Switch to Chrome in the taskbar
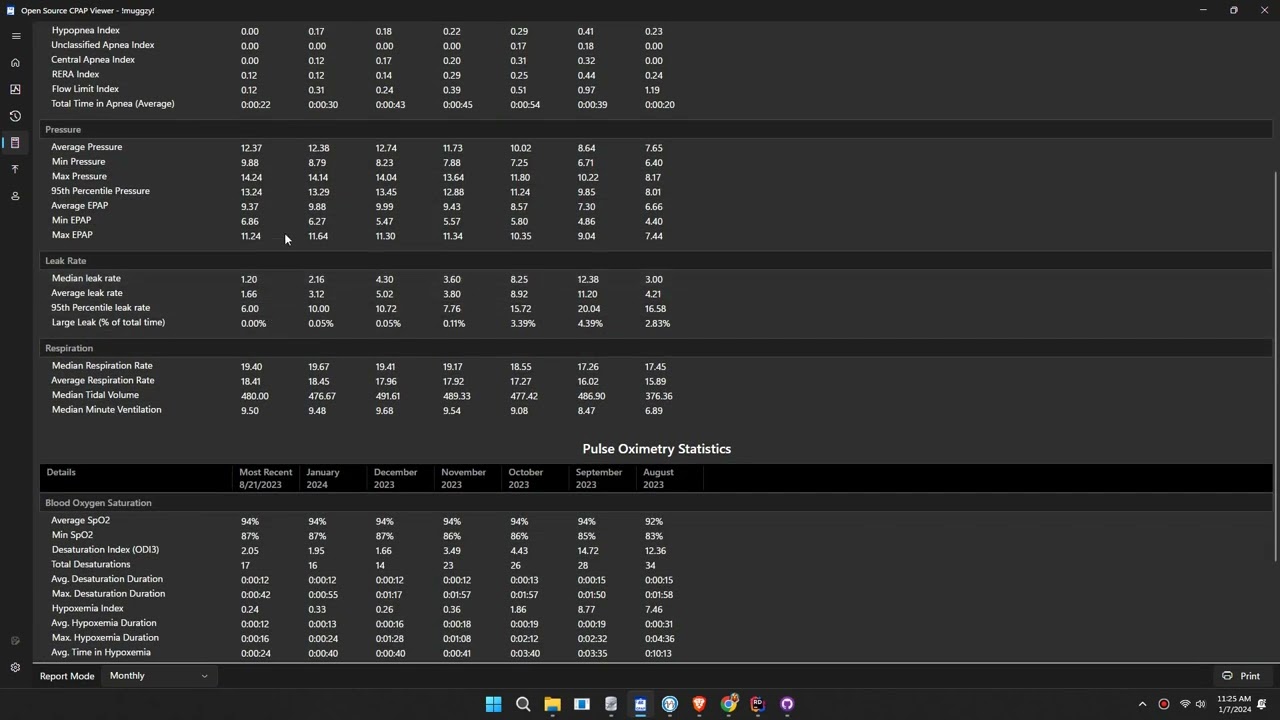Screen dimensions: 1280x720 (x=729, y=704)
